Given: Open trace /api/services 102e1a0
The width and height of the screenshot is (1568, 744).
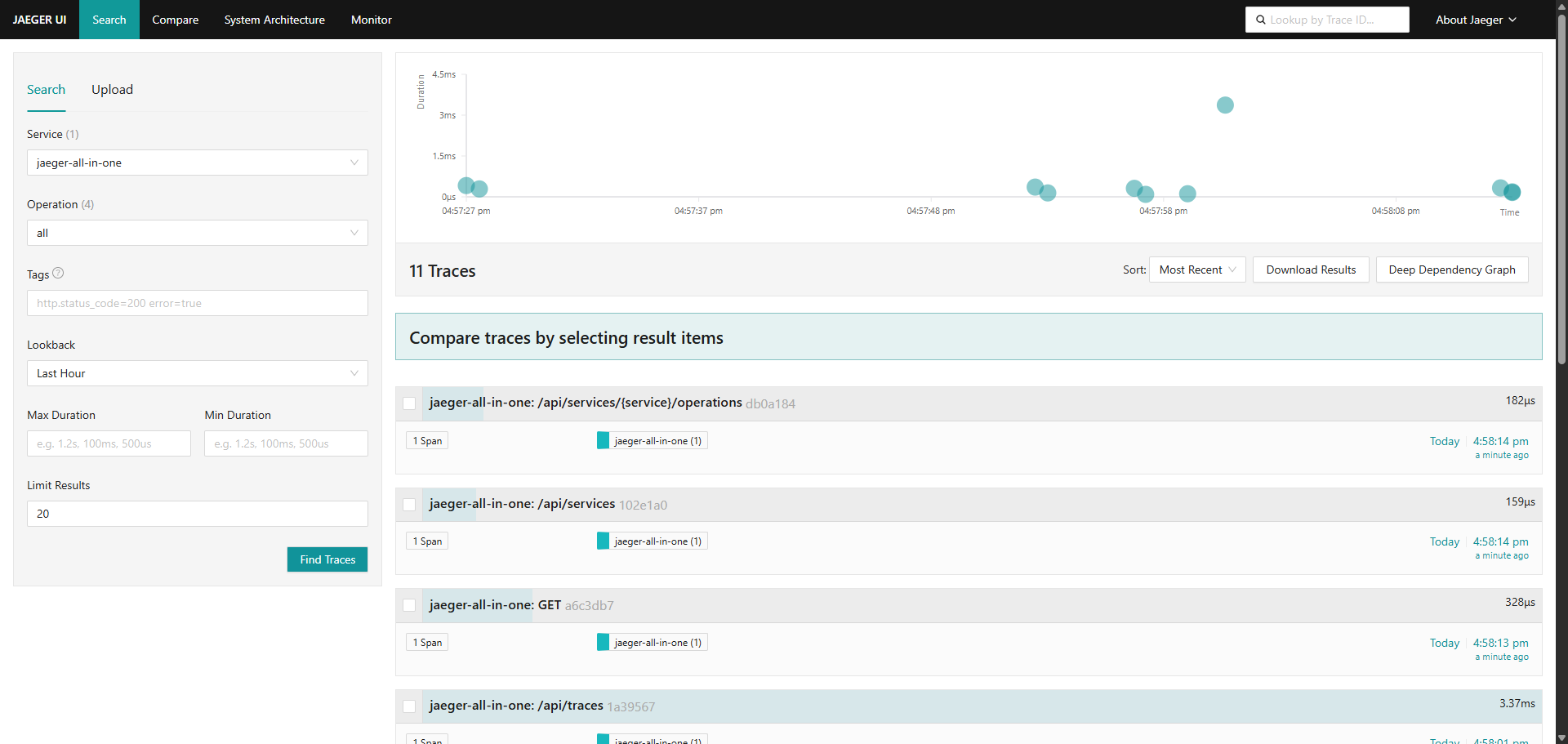Looking at the screenshot, I should coord(548,504).
